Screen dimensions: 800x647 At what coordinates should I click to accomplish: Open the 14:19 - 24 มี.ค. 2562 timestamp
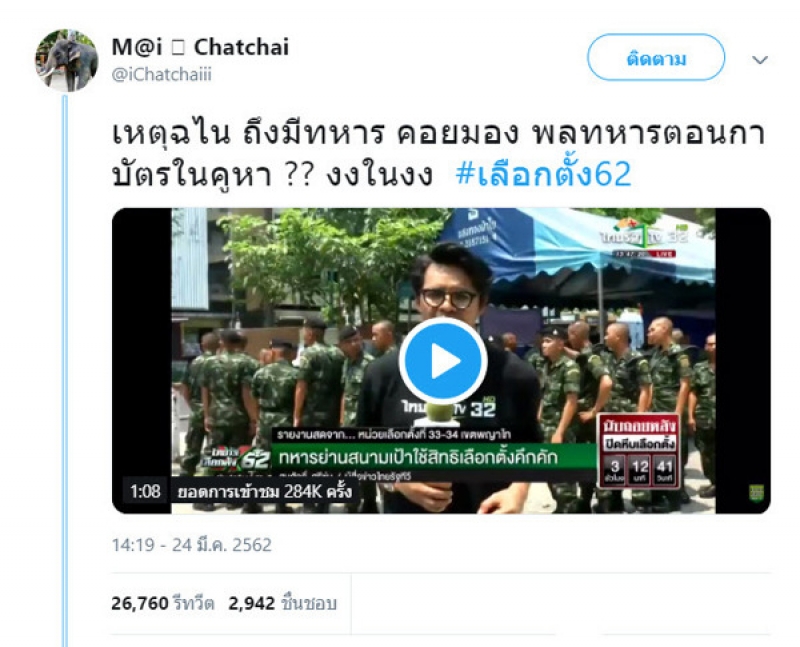(x=192, y=545)
